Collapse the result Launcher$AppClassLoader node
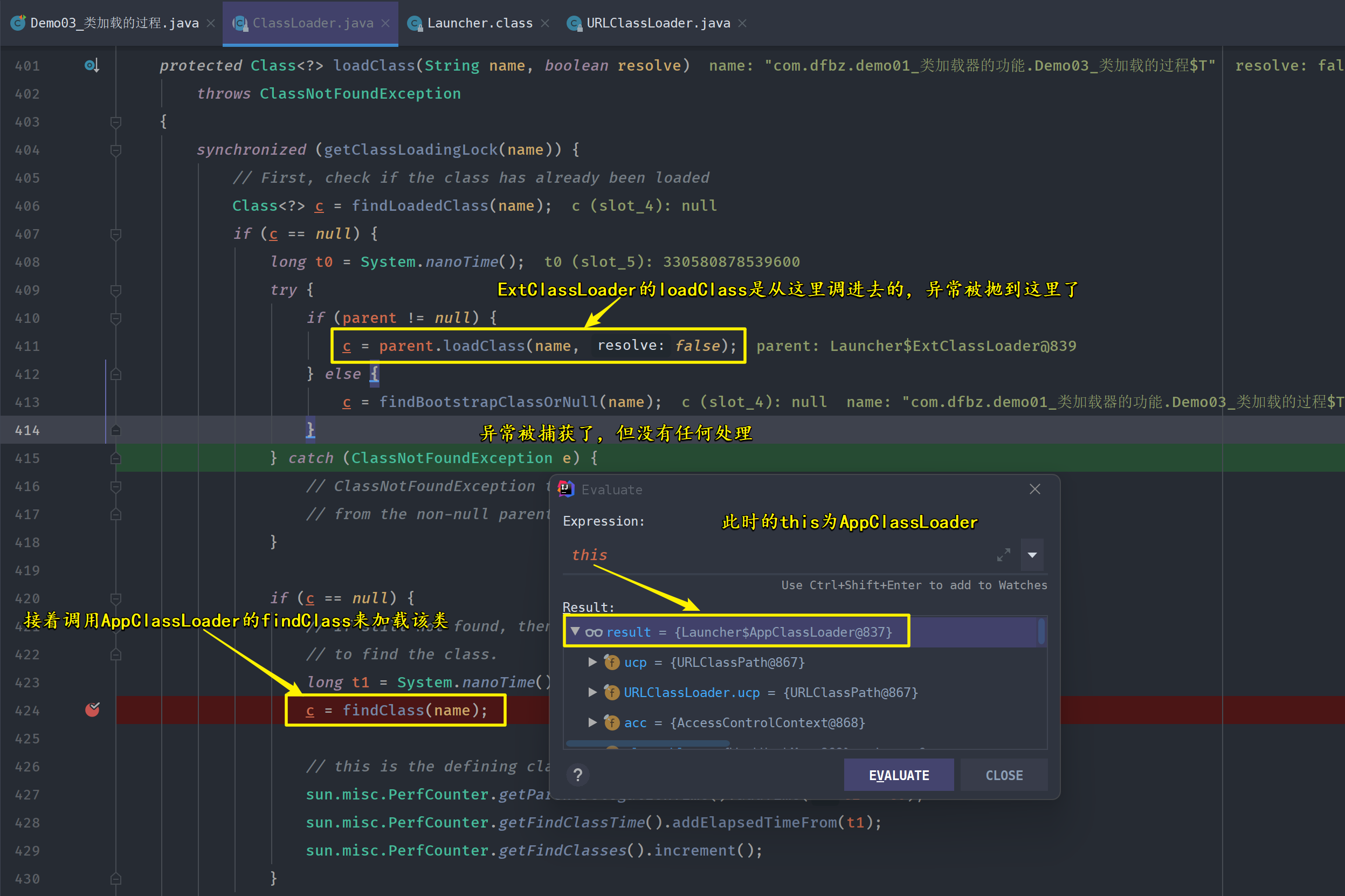This screenshot has width=1345, height=896. pos(575,631)
